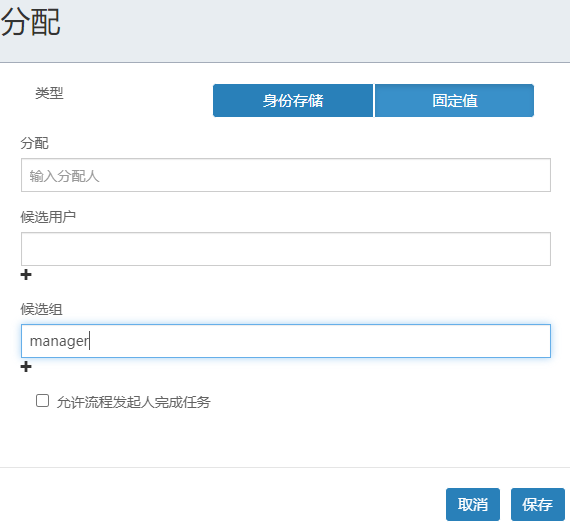Click the 分配 label above assignee input
This screenshot has width=570, height=525.
click(x=35, y=143)
